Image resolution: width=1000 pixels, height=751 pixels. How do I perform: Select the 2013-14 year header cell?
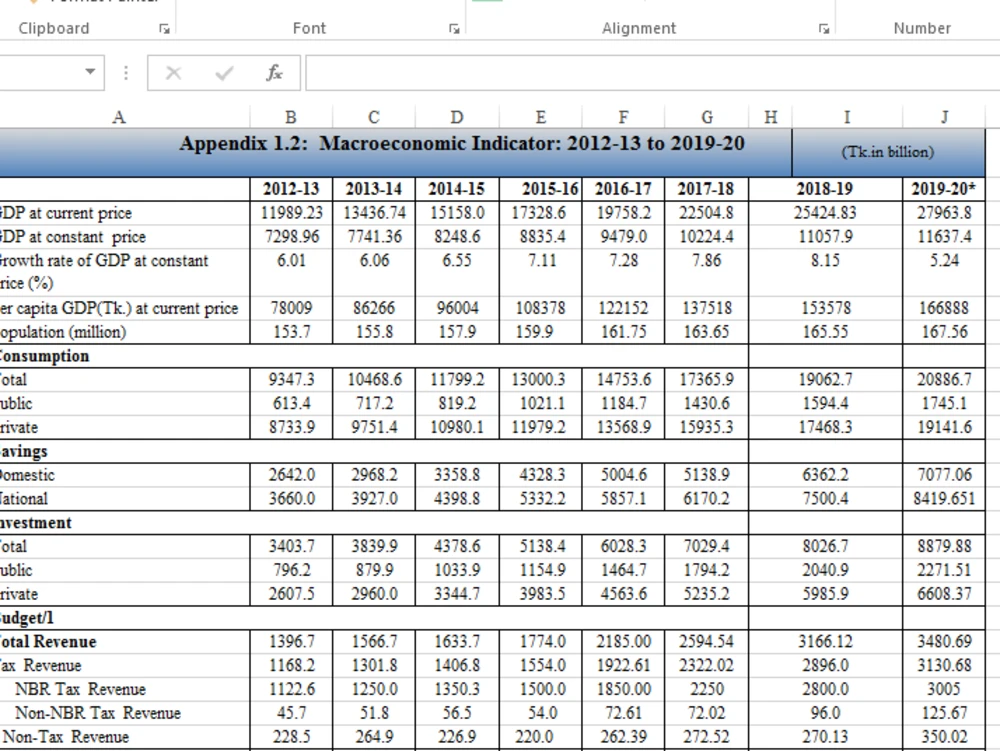coord(374,189)
